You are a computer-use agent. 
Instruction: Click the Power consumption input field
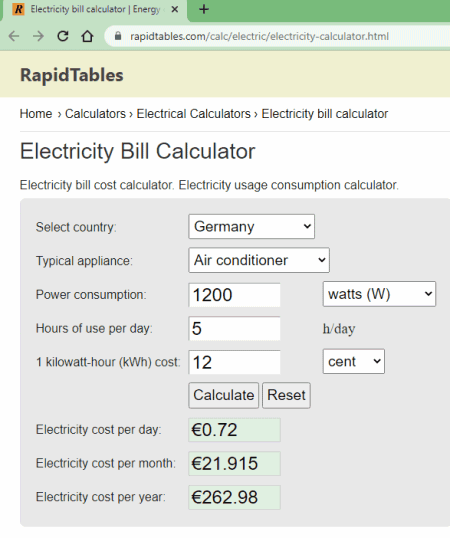point(234,295)
